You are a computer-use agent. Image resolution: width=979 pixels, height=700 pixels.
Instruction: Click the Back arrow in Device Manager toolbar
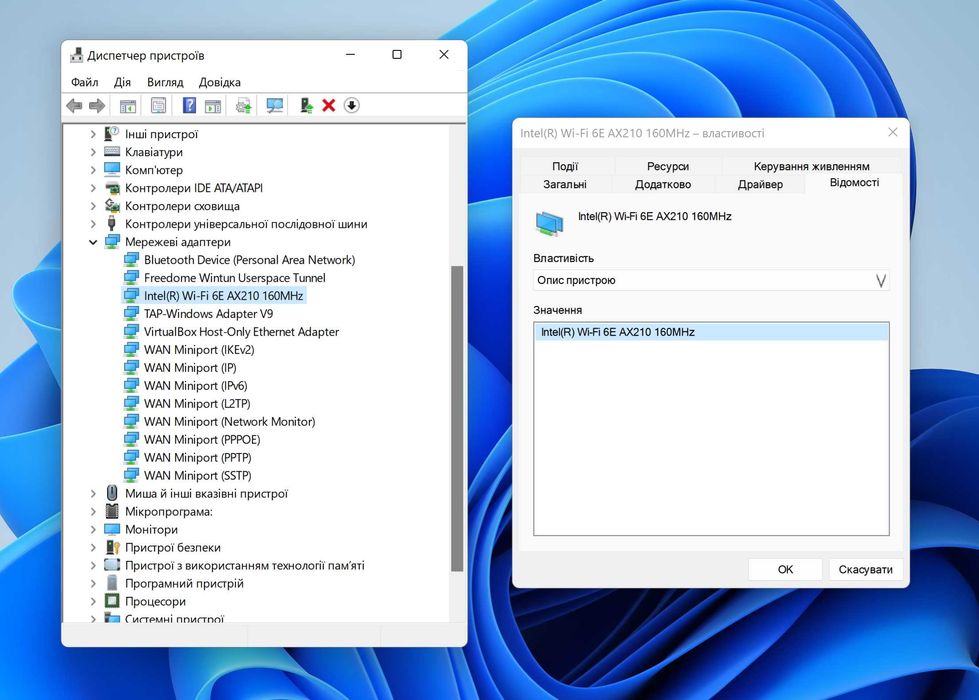coord(74,106)
